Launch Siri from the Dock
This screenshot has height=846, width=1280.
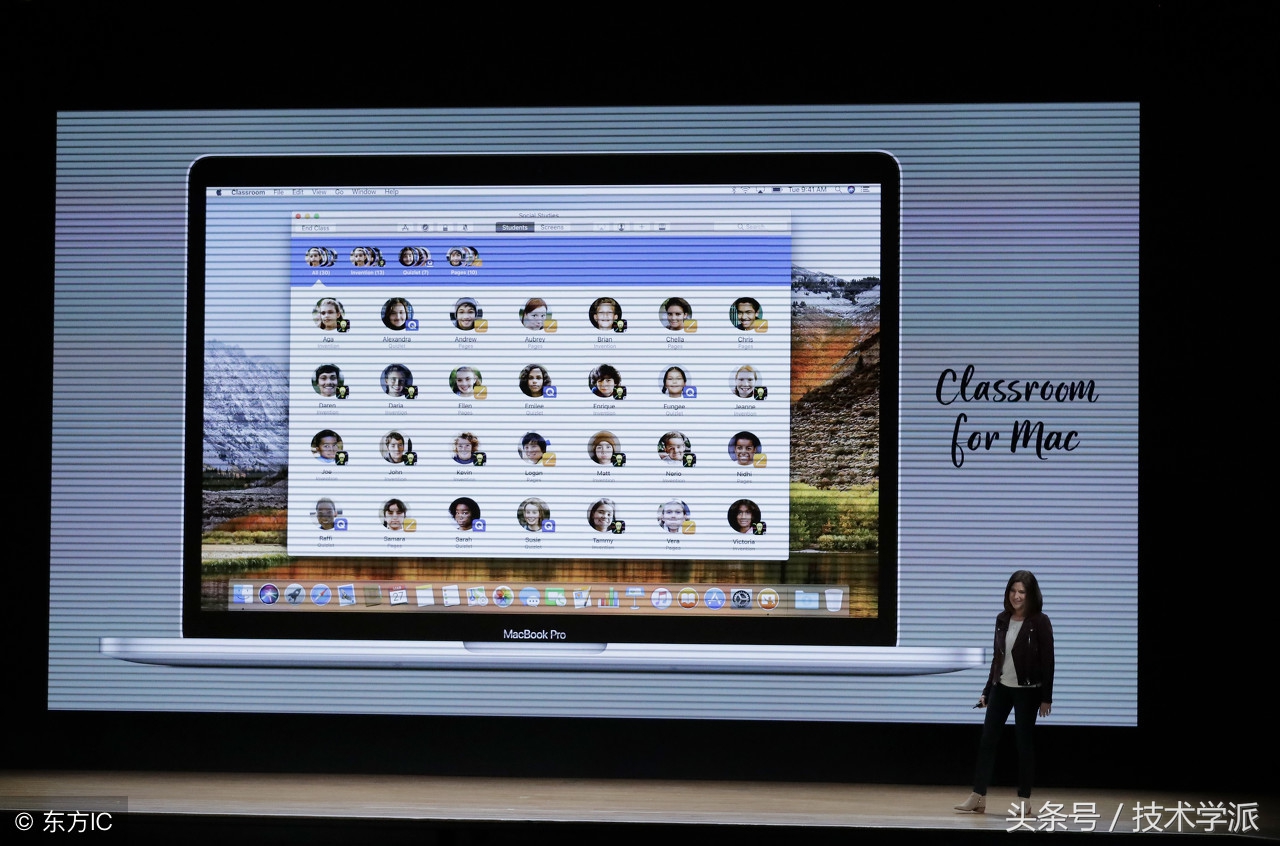269,594
